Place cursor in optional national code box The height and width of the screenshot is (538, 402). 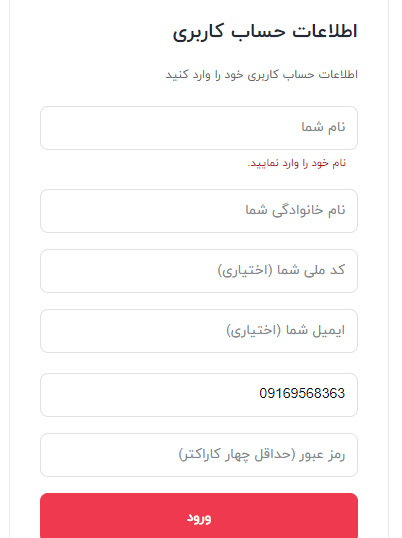click(x=199, y=271)
